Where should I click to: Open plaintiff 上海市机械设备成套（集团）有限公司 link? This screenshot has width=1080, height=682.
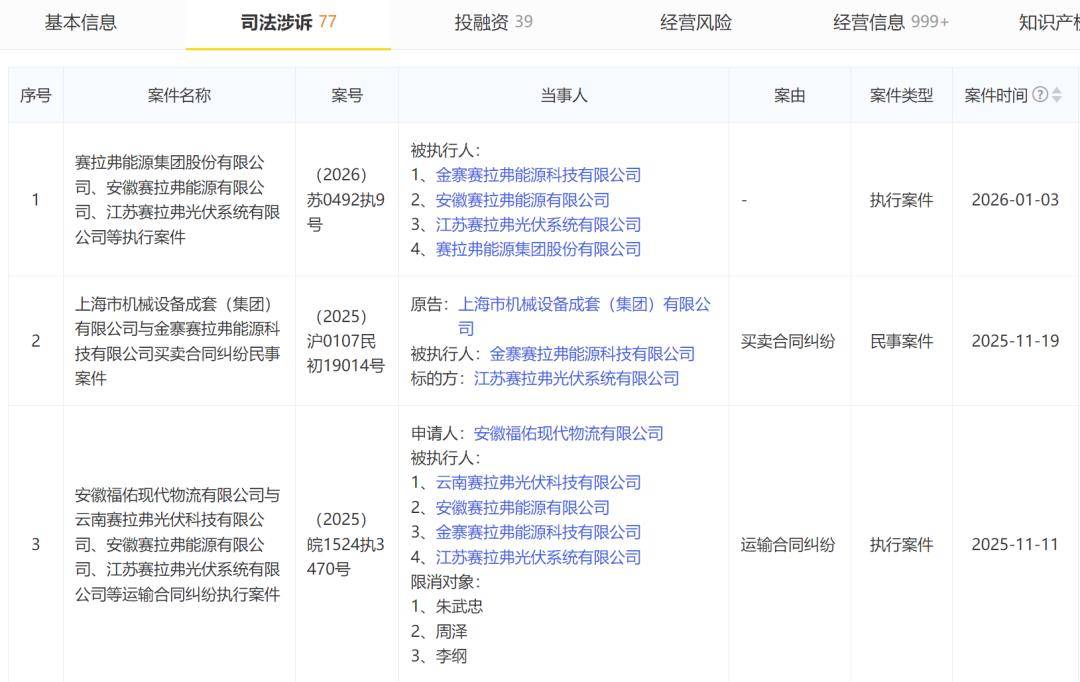[x=584, y=305]
